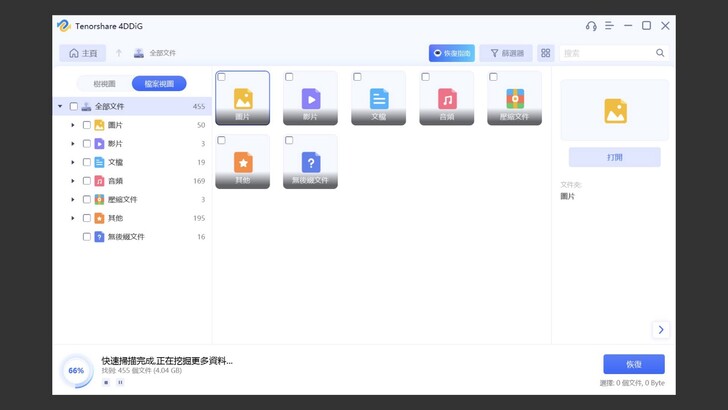This screenshot has height=410, width=728.
Task: Select the 全部文件 drive icon in tree
Action: (86, 106)
